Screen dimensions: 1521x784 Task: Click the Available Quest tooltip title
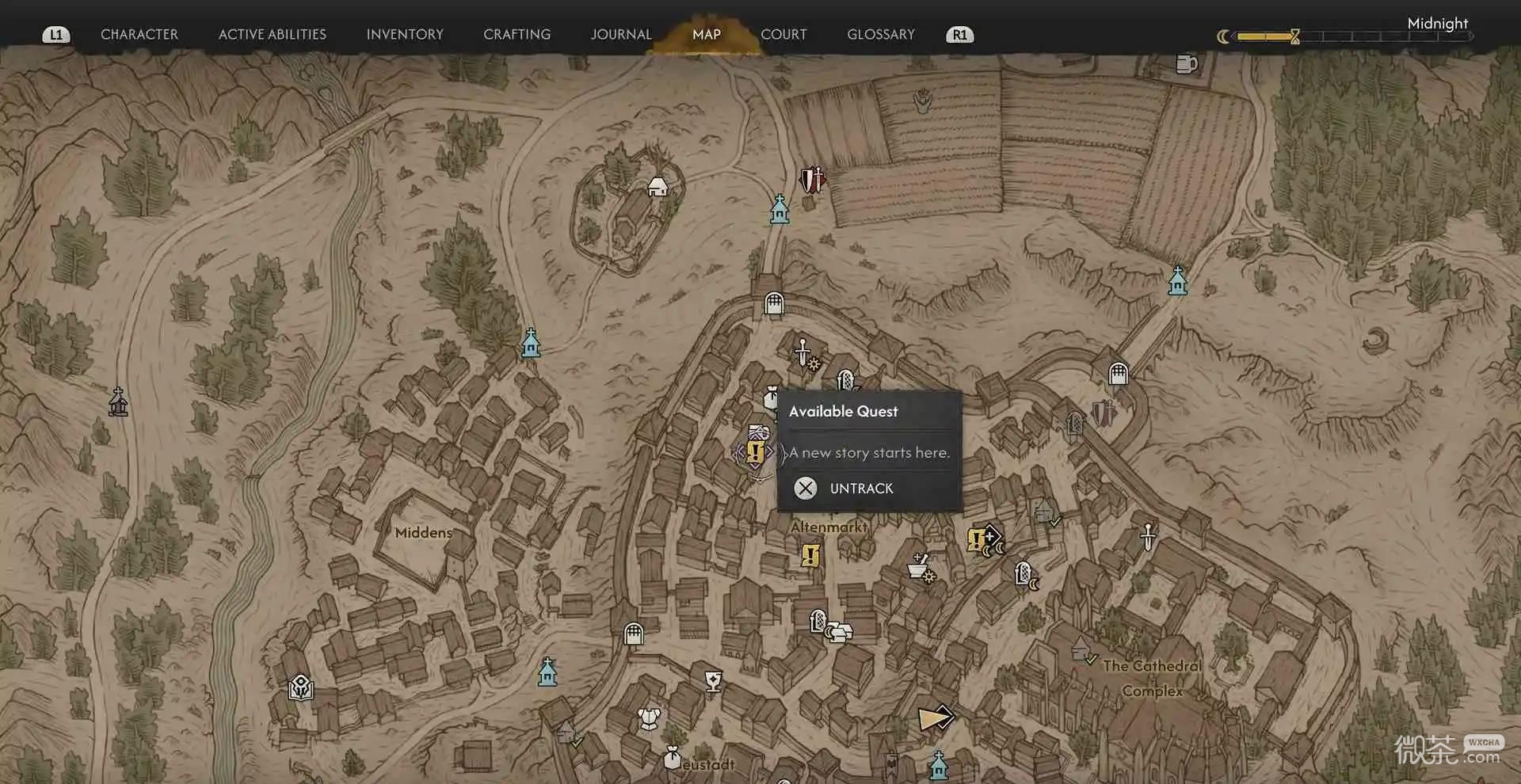point(843,411)
